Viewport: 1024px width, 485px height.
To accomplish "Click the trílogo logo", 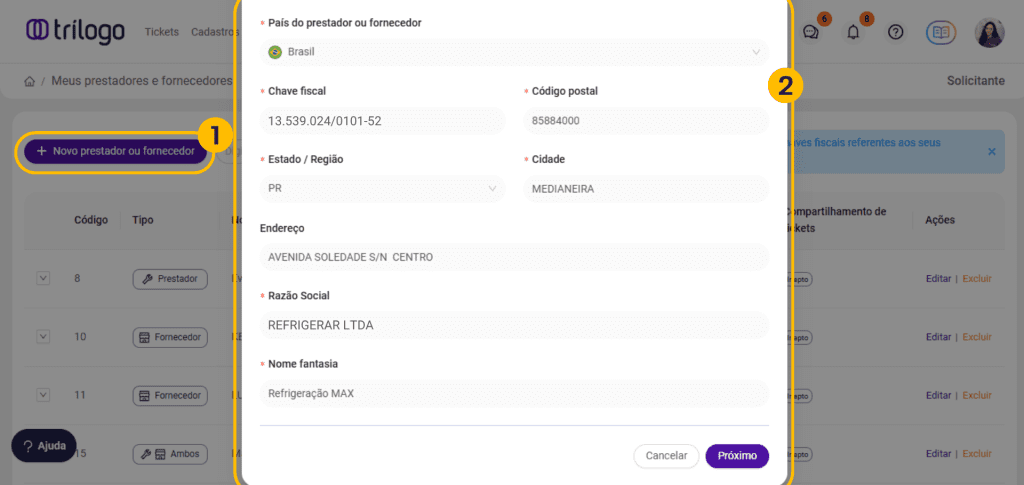I will click(75, 31).
